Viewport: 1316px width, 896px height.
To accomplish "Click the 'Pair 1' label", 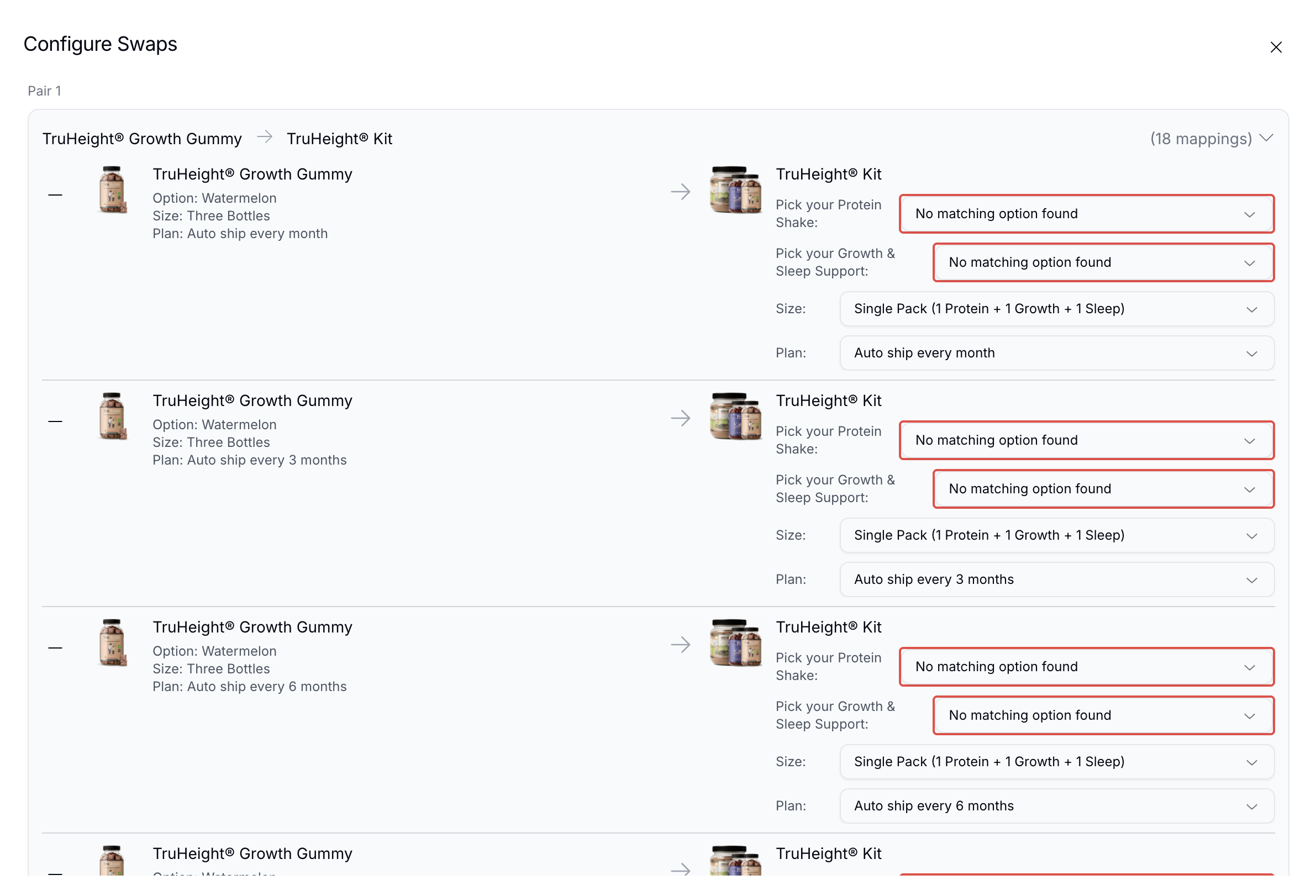I will 44,91.
